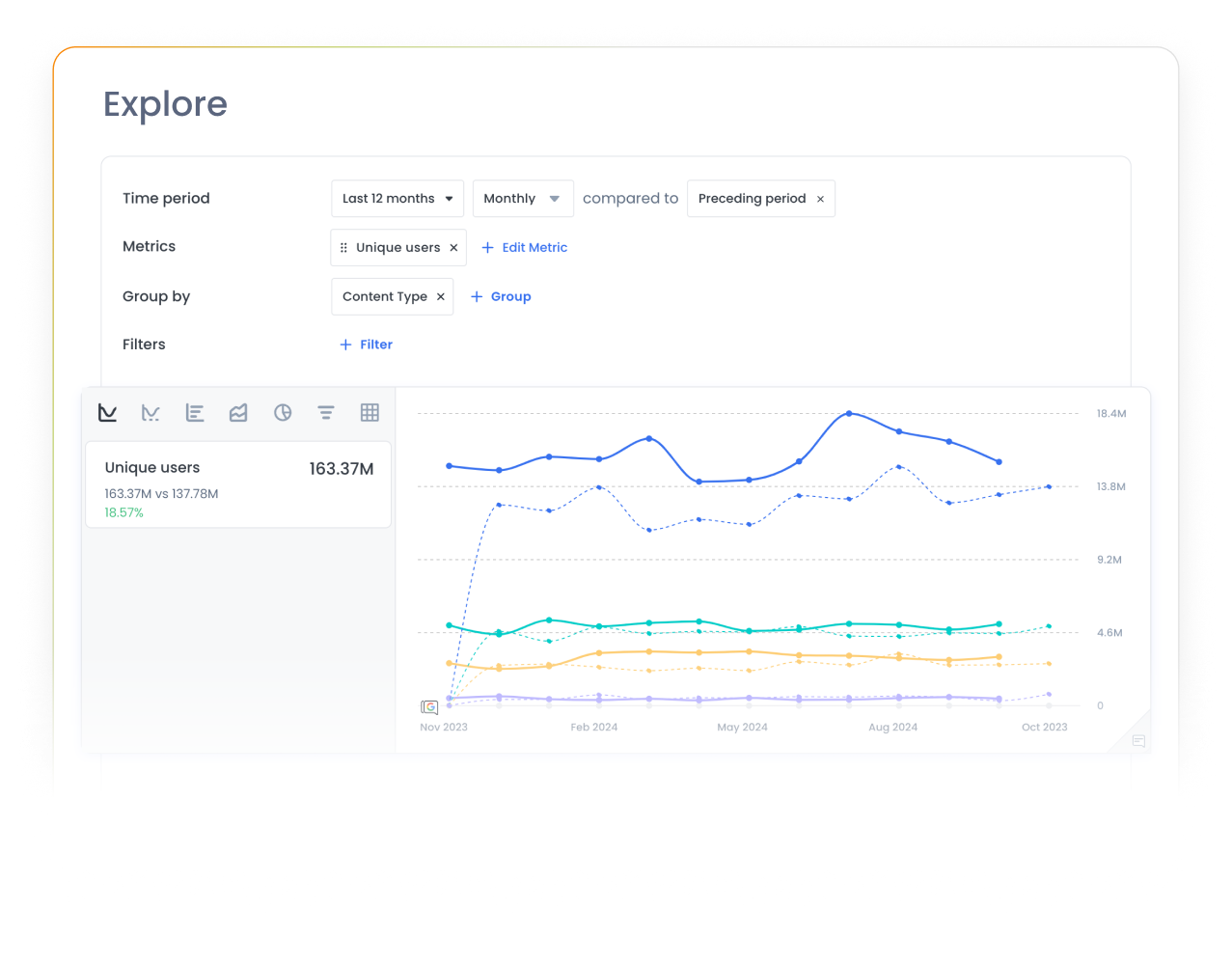Select the line chart view
Viewport: 1232px width, 965px height.
tap(107, 412)
